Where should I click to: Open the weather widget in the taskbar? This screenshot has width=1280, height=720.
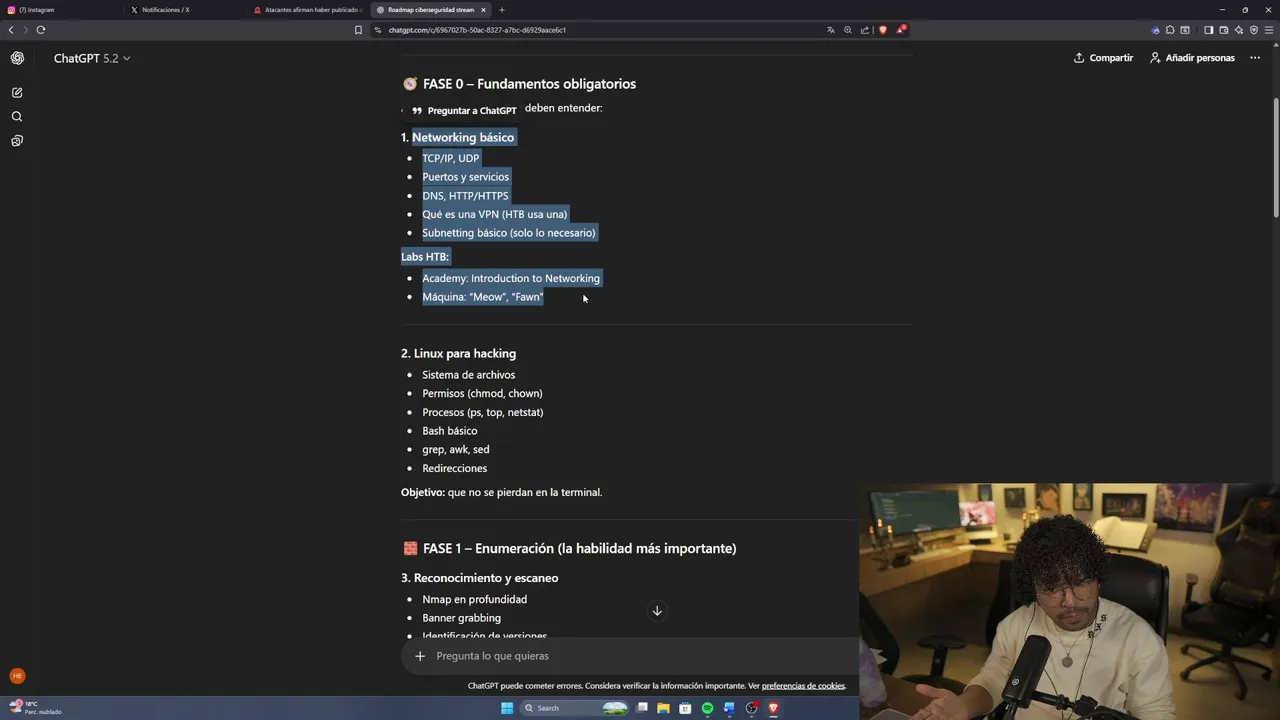35,708
